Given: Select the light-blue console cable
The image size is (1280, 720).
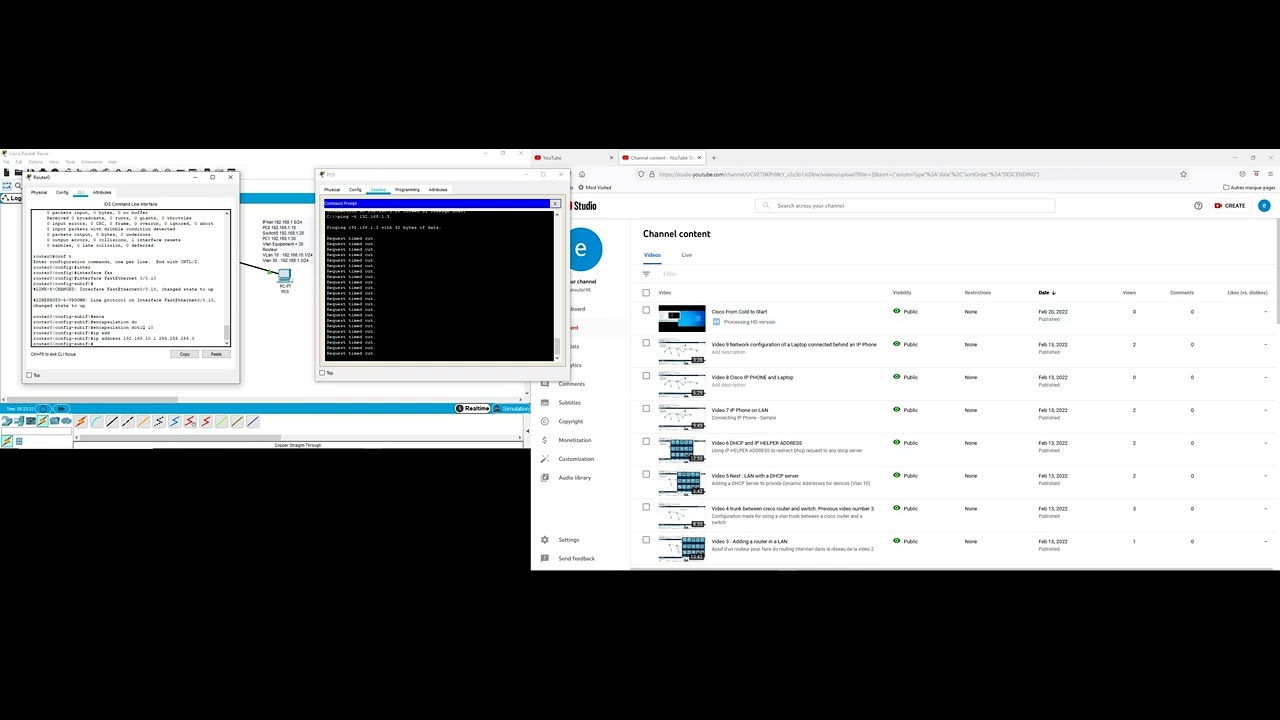Looking at the screenshot, I should 97,421.
